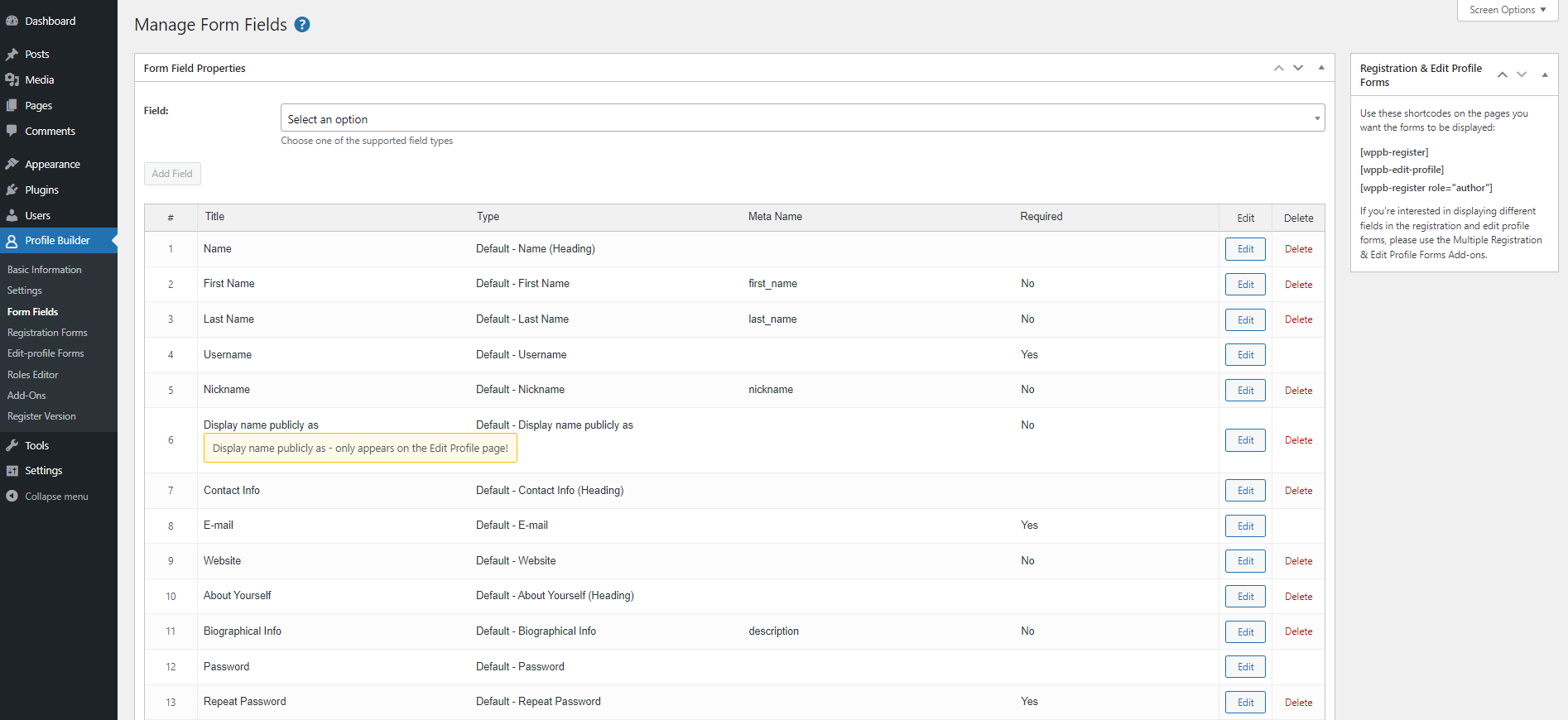Click the Dashboard gauge icon
Viewport: 1568px width, 720px height.
tap(12, 21)
